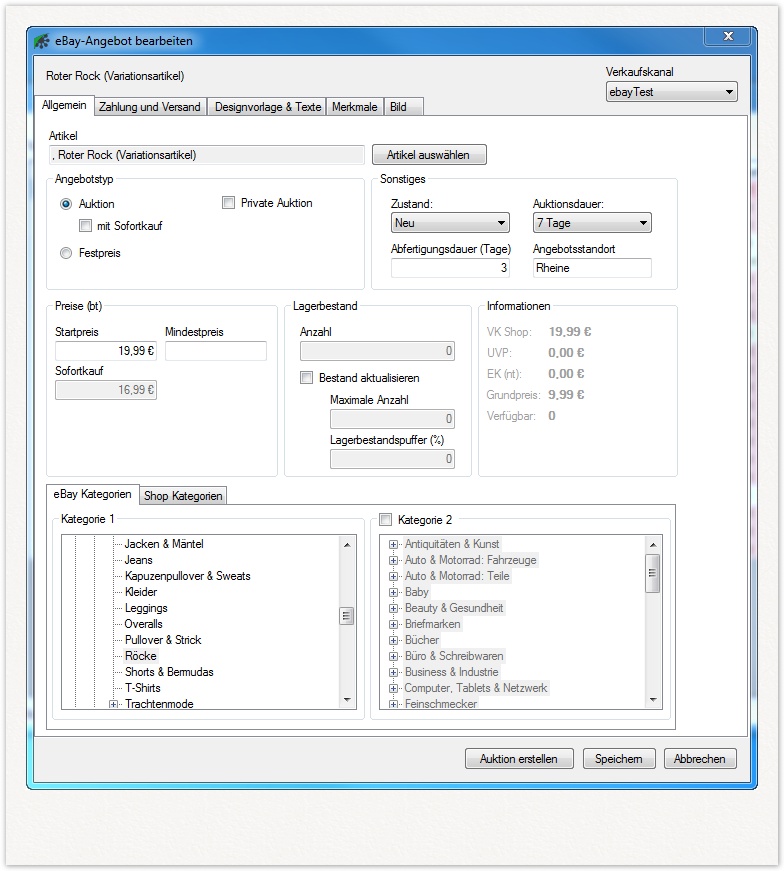
Task: Enable the Kategorie 2 checkbox
Action: pyautogui.click(x=386, y=519)
